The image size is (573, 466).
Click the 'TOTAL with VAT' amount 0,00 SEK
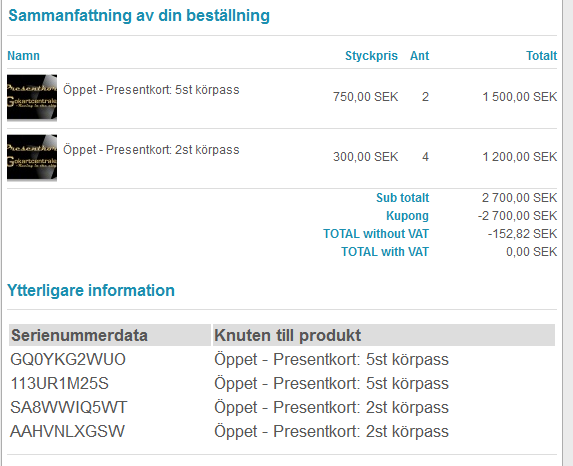pos(532,252)
